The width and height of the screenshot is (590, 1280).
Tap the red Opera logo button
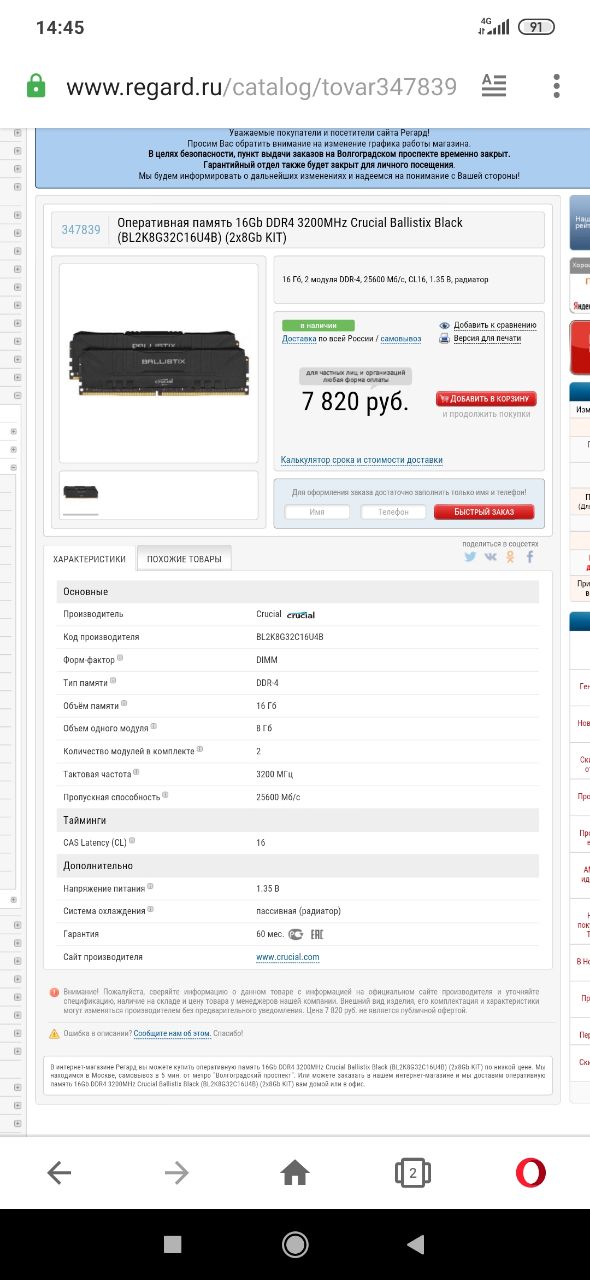(531, 1172)
